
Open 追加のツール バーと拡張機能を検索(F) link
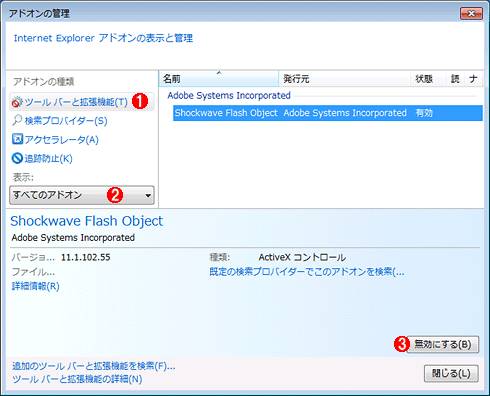(x=94, y=366)
